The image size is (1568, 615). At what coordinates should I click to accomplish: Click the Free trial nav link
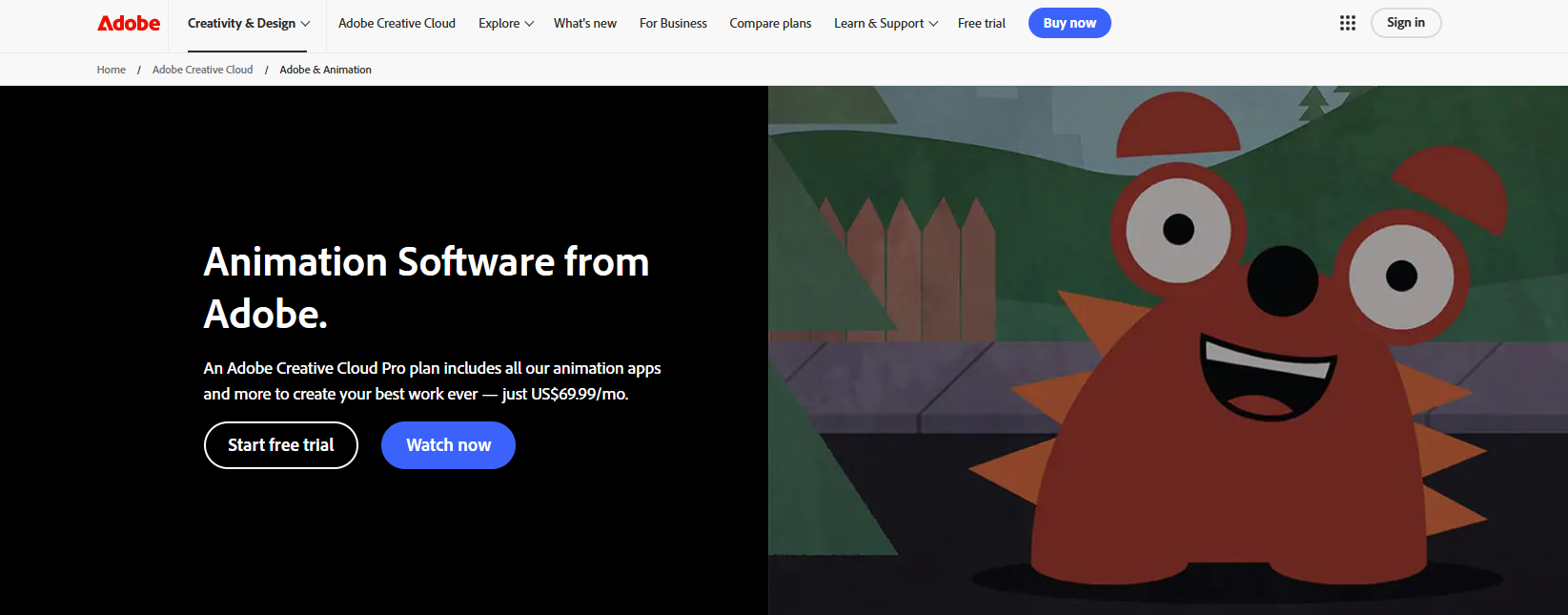tap(981, 23)
